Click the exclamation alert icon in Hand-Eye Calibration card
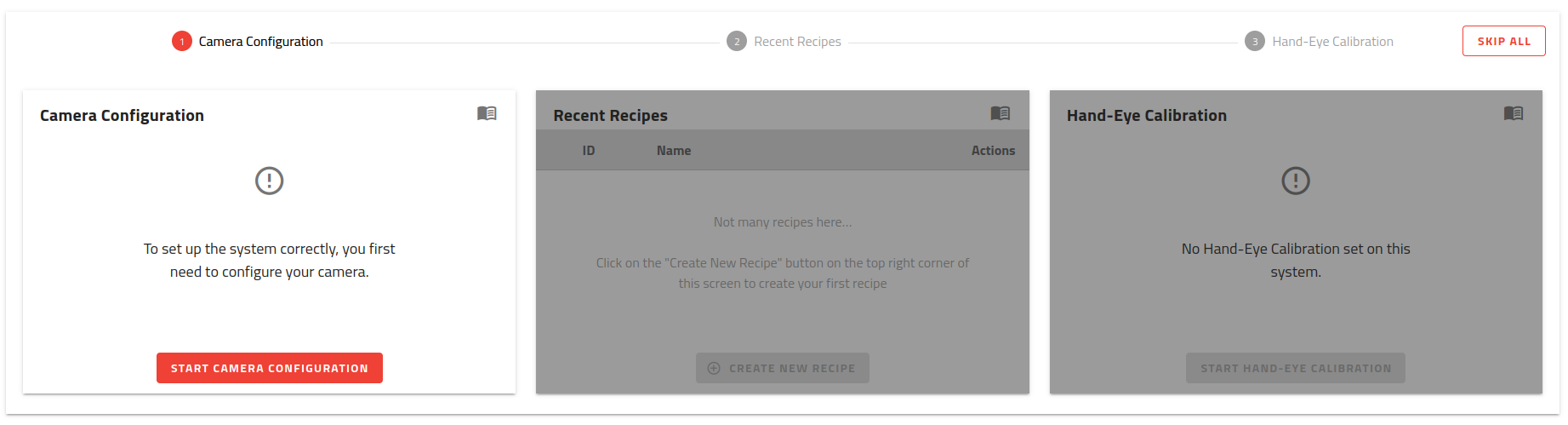The width and height of the screenshot is (1568, 425). pyautogui.click(x=1295, y=181)
